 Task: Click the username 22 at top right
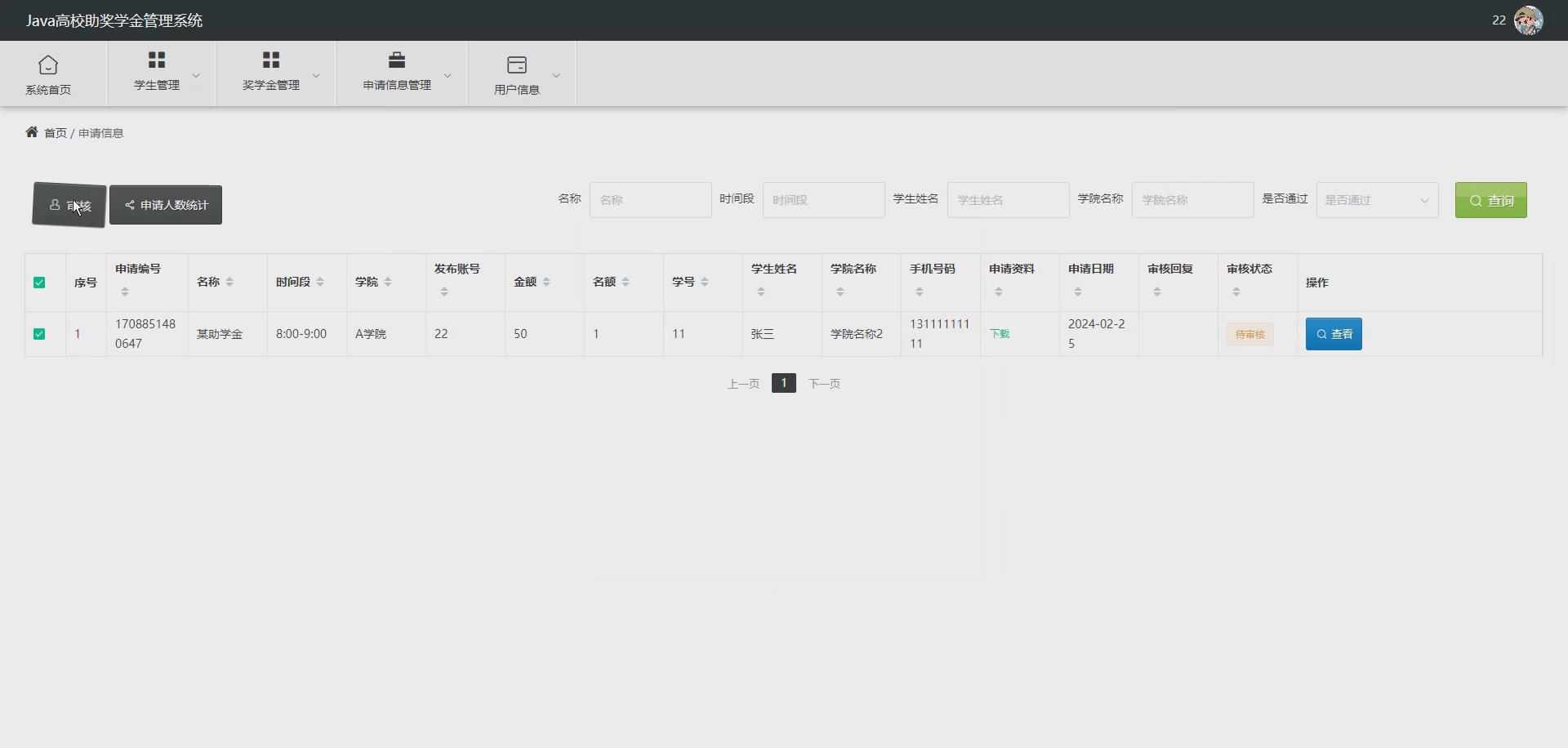[x=1499, y=20]
